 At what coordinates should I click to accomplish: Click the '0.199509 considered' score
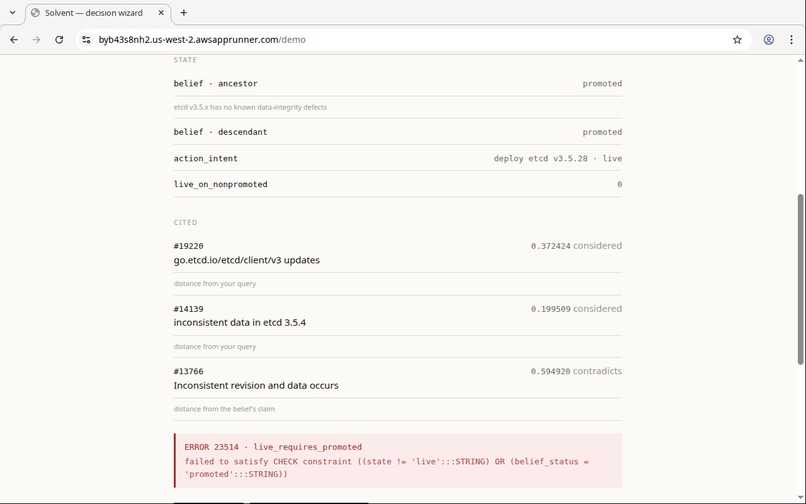coord(576,309)
